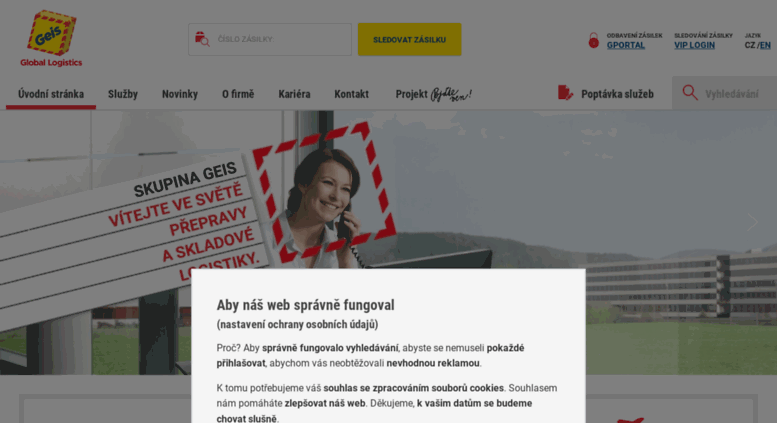Select CZ language option
This screenshot has width=777, height=423.
coord(749,45)
